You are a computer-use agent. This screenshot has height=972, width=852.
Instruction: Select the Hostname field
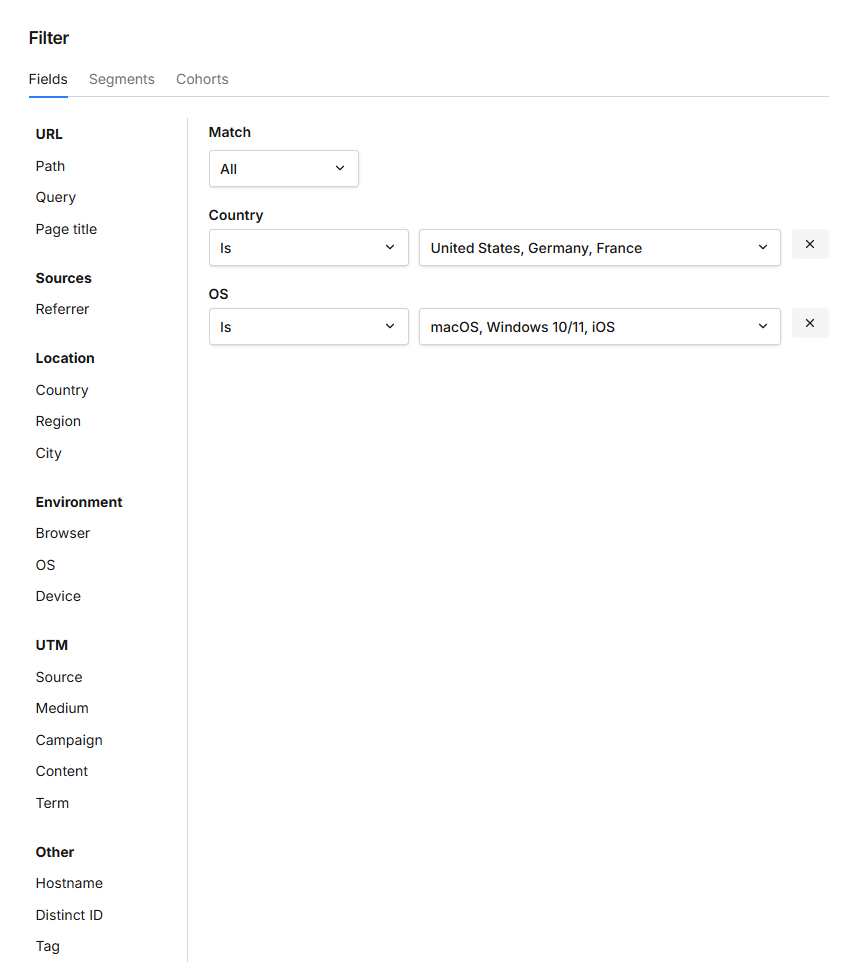coord(69,883)
